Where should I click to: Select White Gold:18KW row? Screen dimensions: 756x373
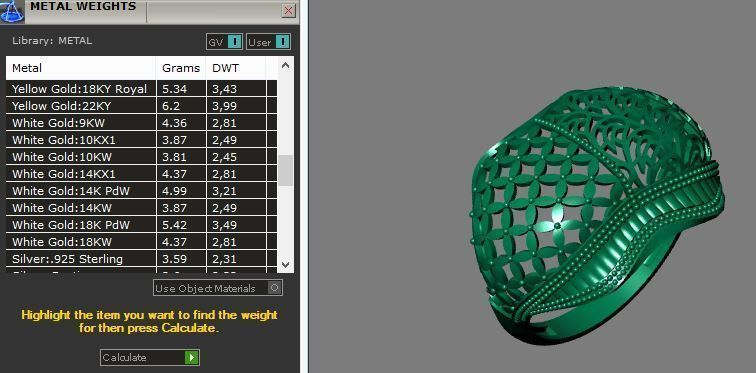tap(141, 241)
